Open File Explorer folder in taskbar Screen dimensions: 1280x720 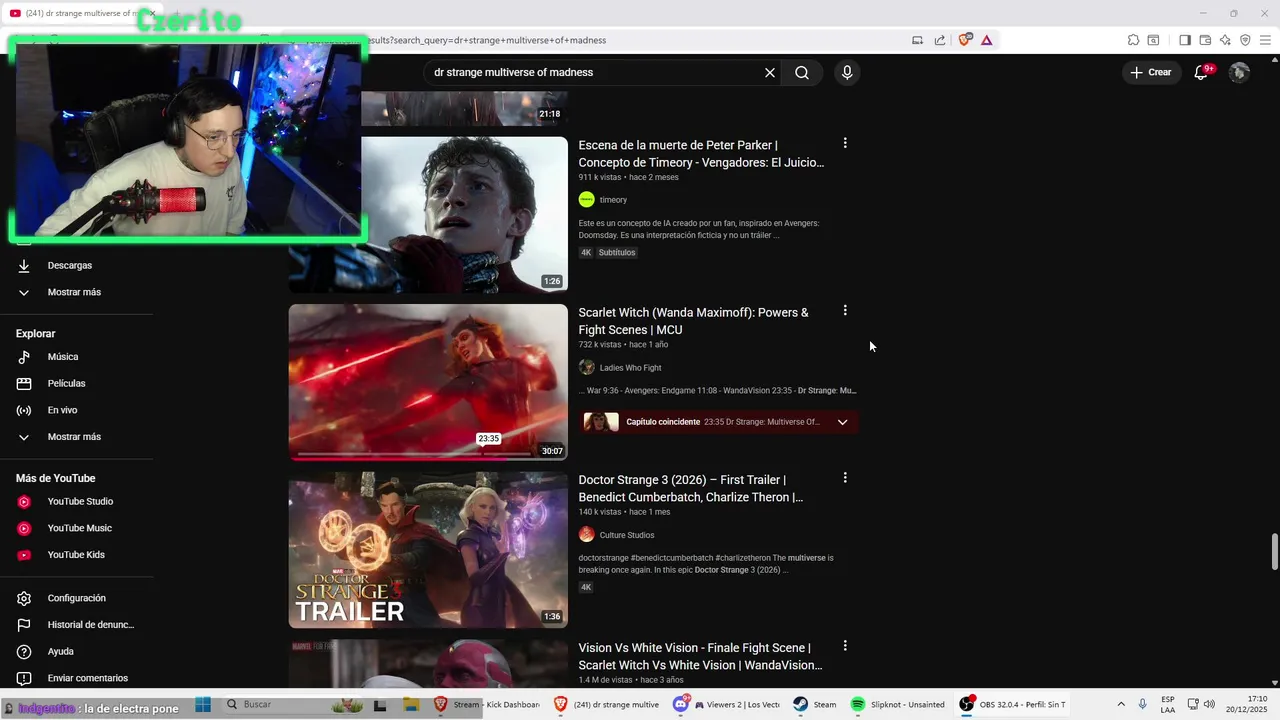(x=411, y=704)
